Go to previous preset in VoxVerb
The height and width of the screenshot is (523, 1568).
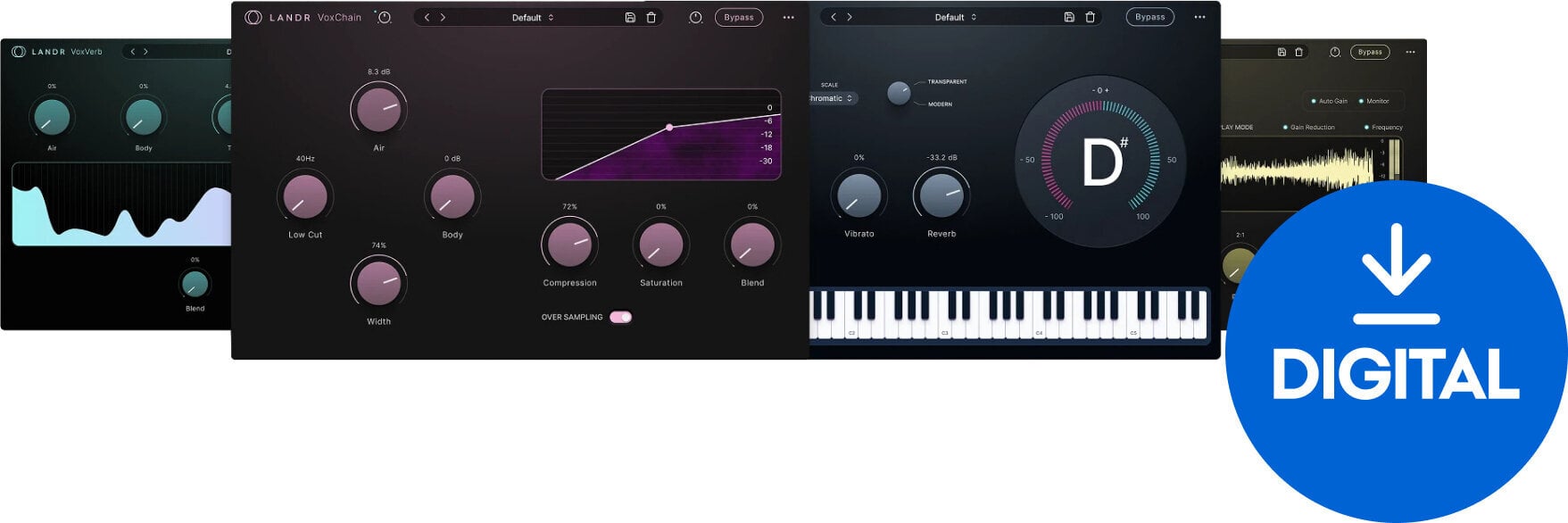click(x=133, y=52)
